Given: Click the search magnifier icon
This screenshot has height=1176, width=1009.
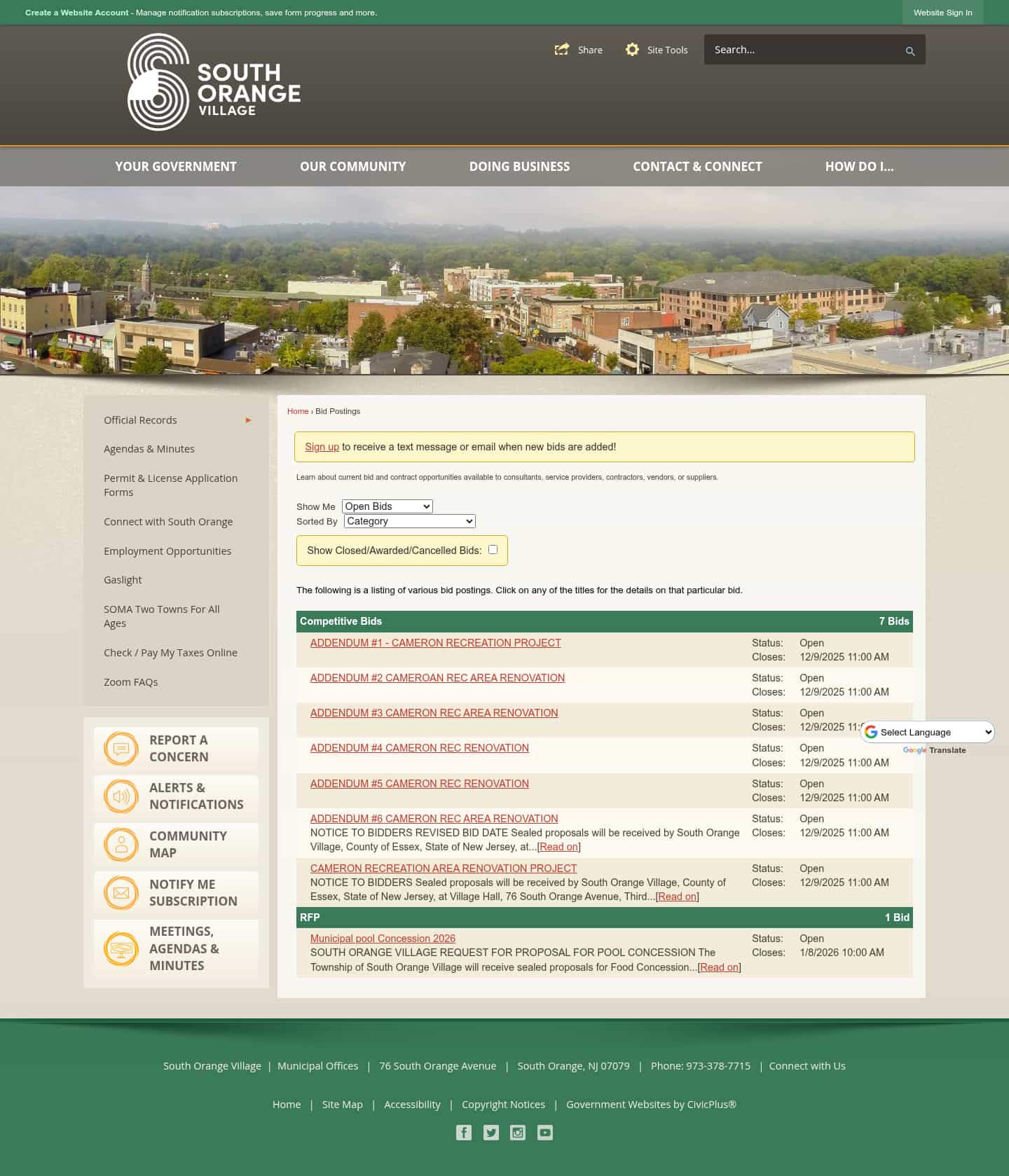Looking at the screenshot, I should click(910, 51).
